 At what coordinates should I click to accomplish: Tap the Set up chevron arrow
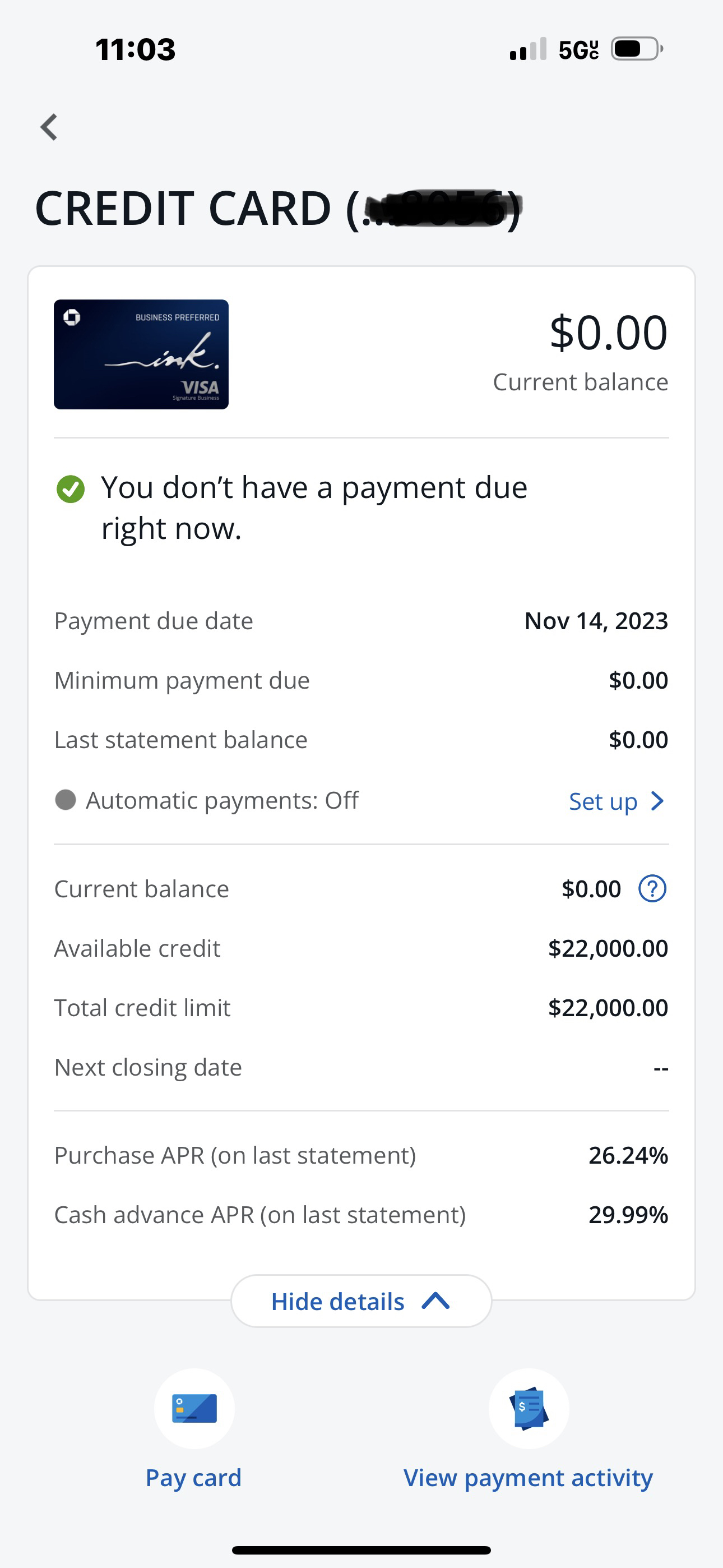(657, 801)
